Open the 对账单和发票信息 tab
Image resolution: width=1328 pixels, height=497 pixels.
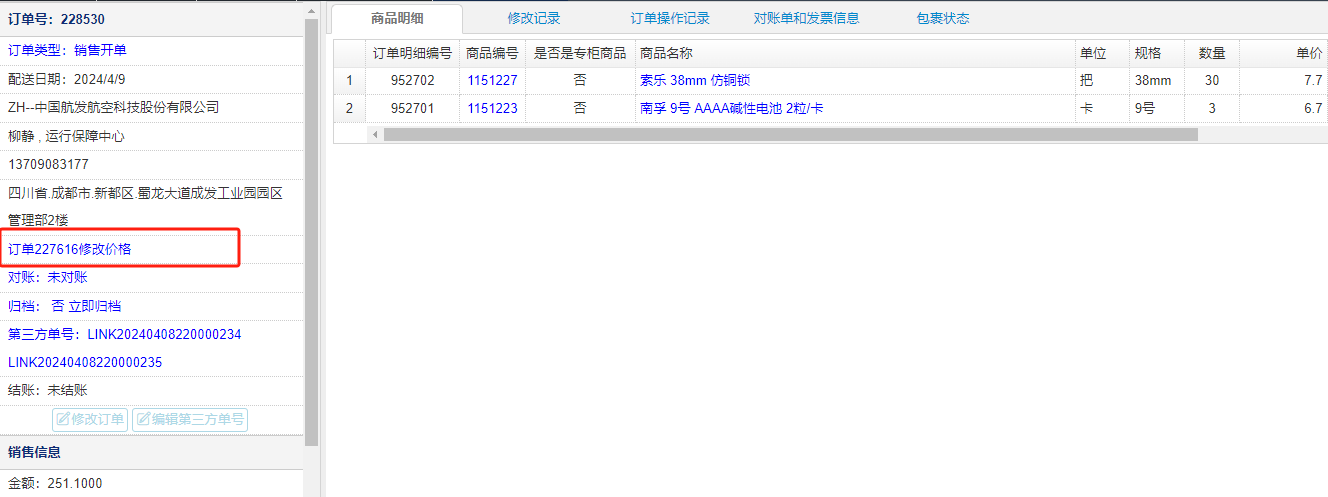click(x=806, y=18)
